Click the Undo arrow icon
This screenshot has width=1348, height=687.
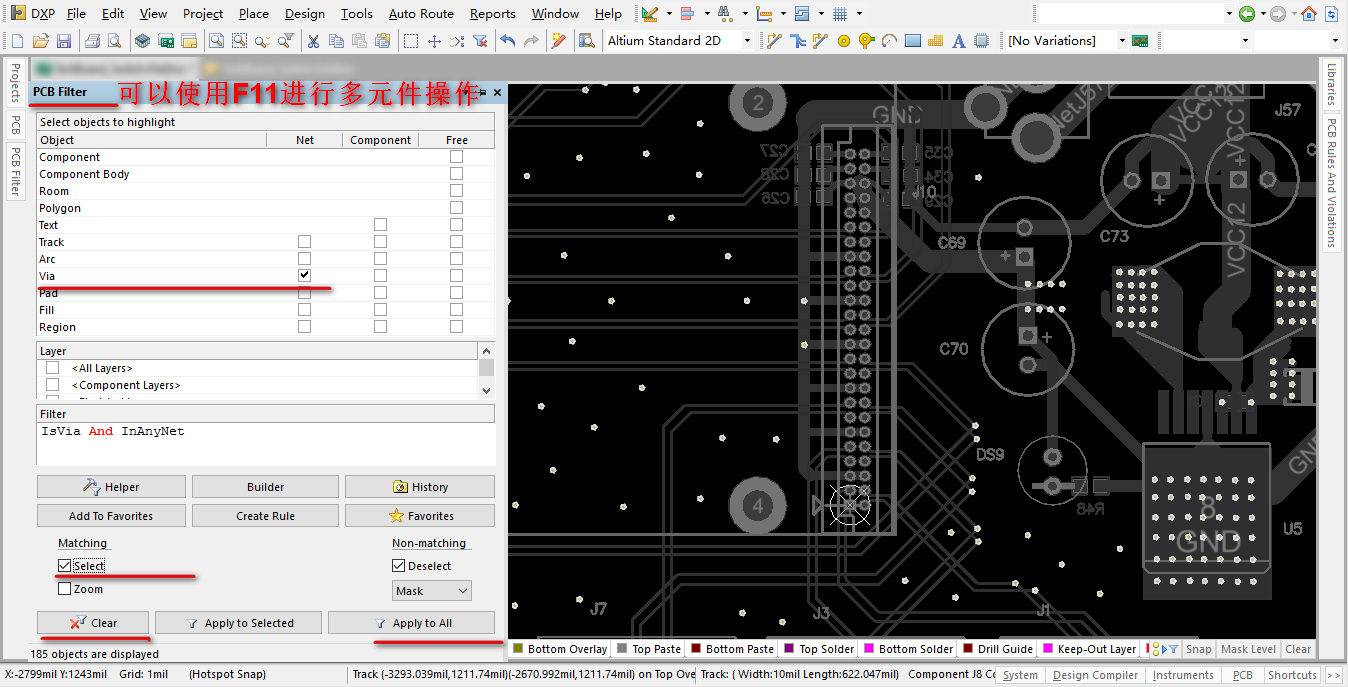coord(508,41)
